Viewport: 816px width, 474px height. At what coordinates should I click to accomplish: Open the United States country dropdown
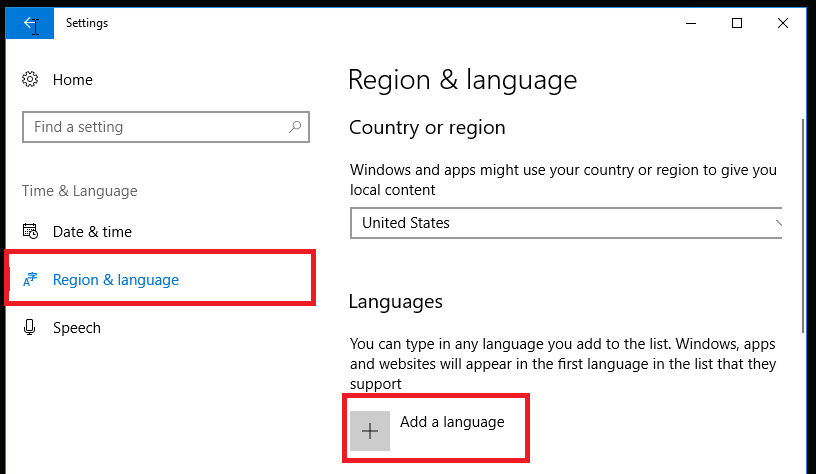[566, 223]
